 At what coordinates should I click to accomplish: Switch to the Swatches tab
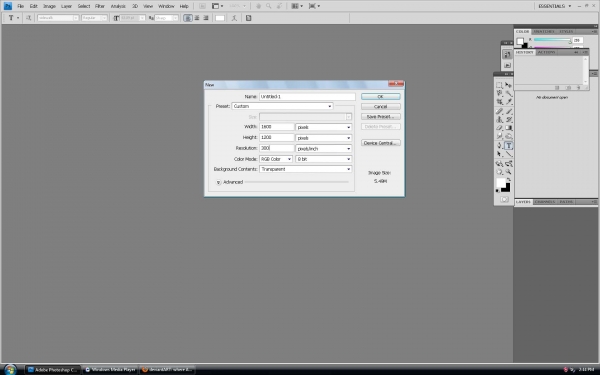click(543, 31)
